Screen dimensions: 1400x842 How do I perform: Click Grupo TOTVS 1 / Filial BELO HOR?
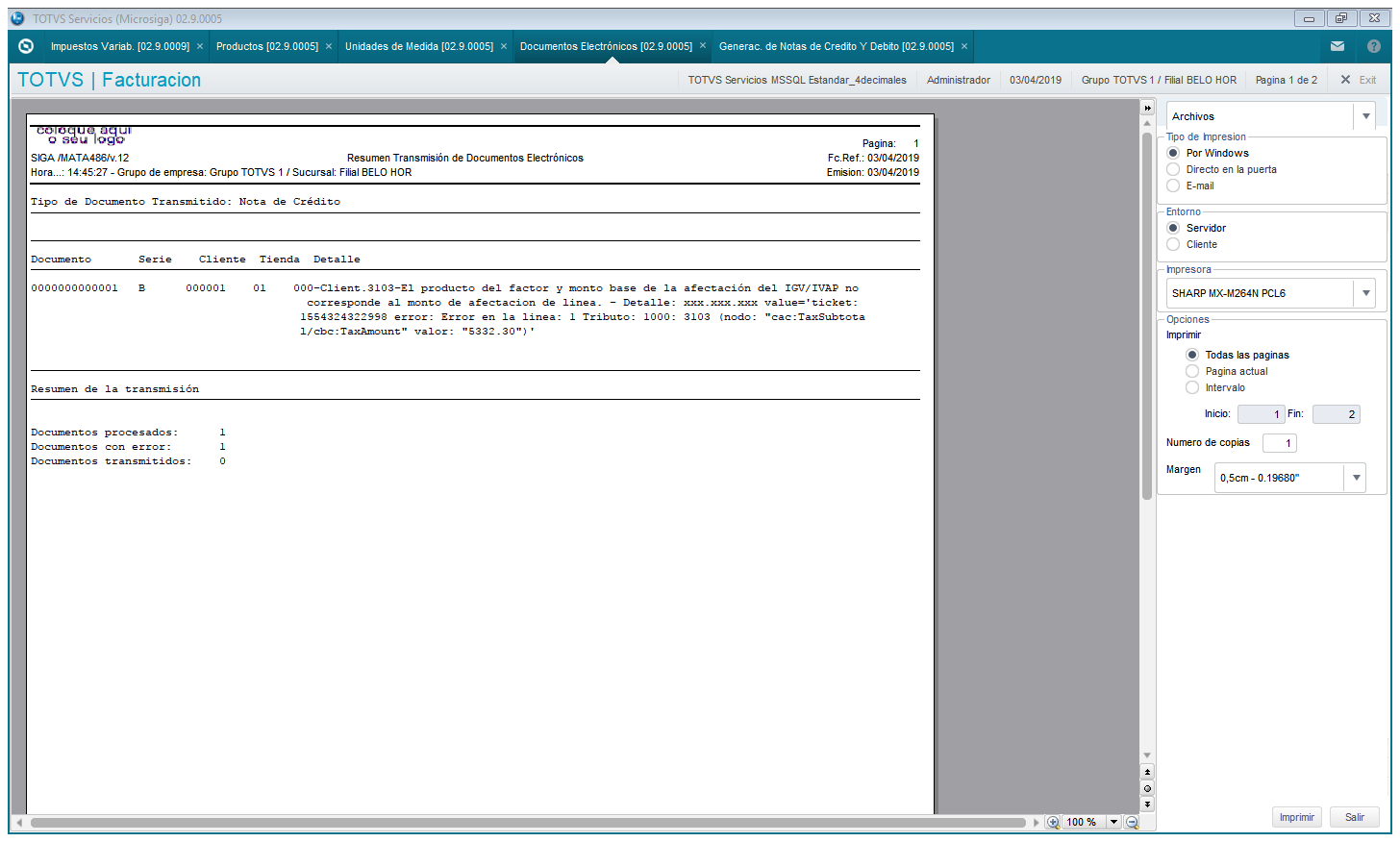click(1159, 80)
